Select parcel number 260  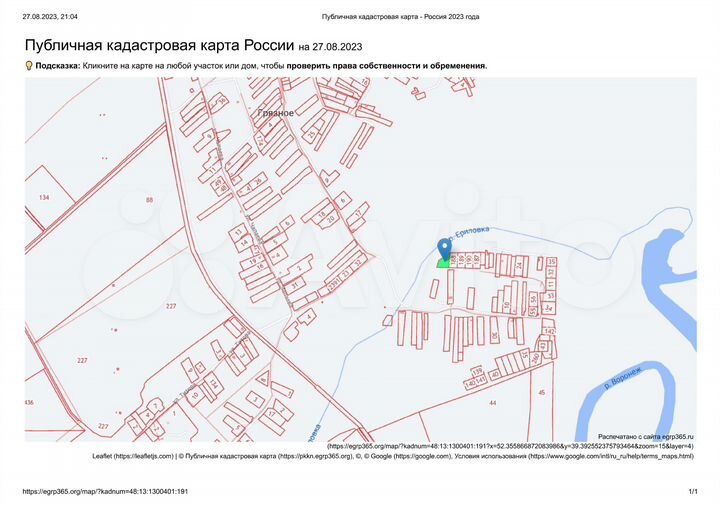click(x=535, y=357)
